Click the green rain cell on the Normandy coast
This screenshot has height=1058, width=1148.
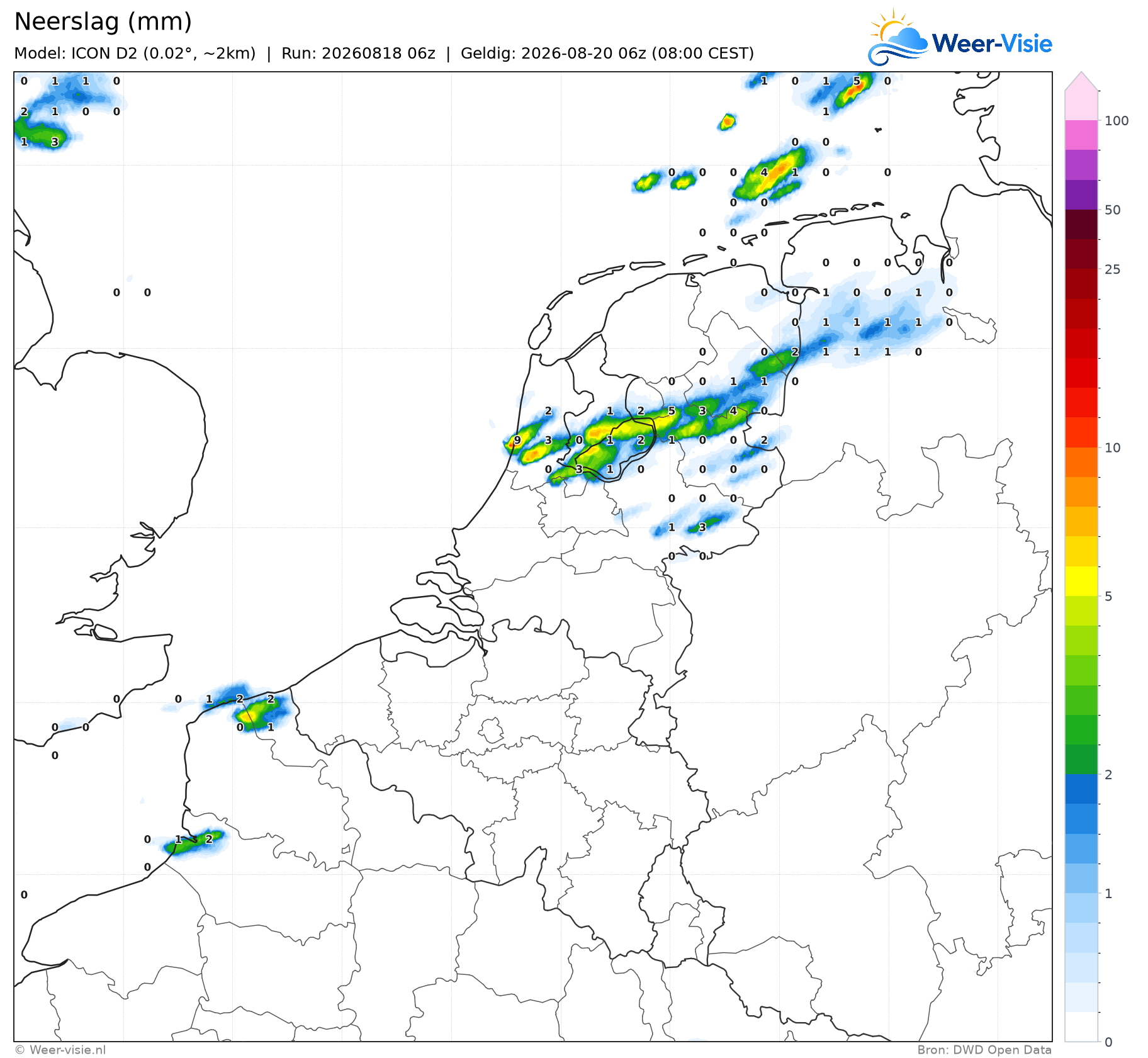coord(192,841)
